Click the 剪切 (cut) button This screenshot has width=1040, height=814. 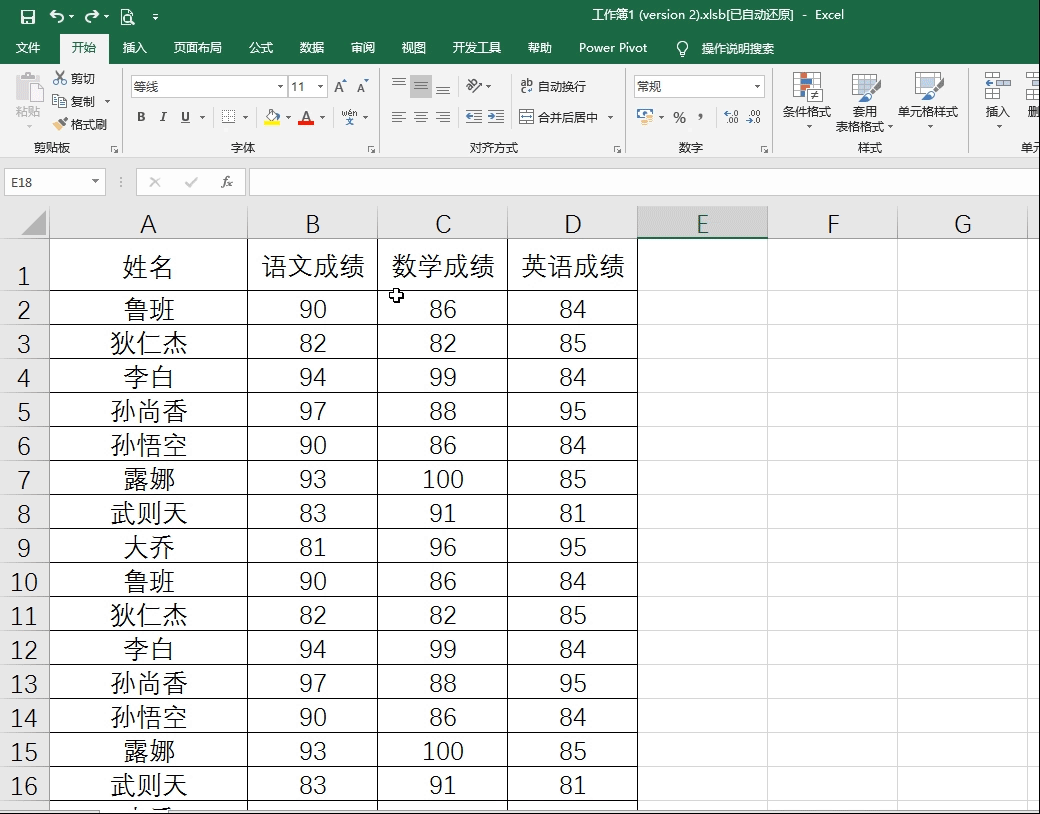coord(74,78)
